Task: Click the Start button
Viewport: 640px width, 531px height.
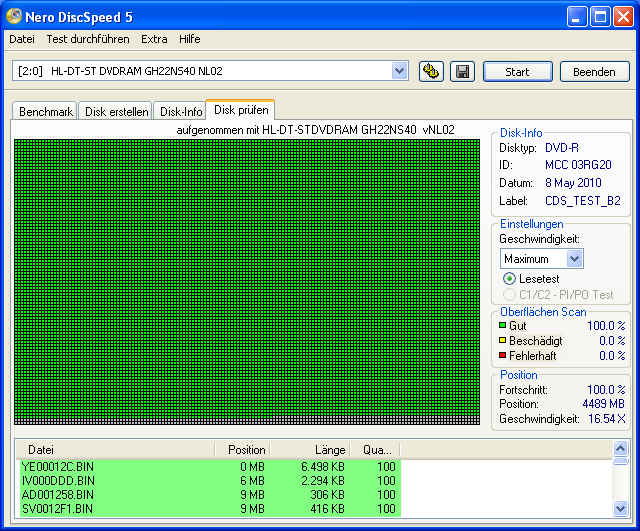Action: click(x=518, y=72)
